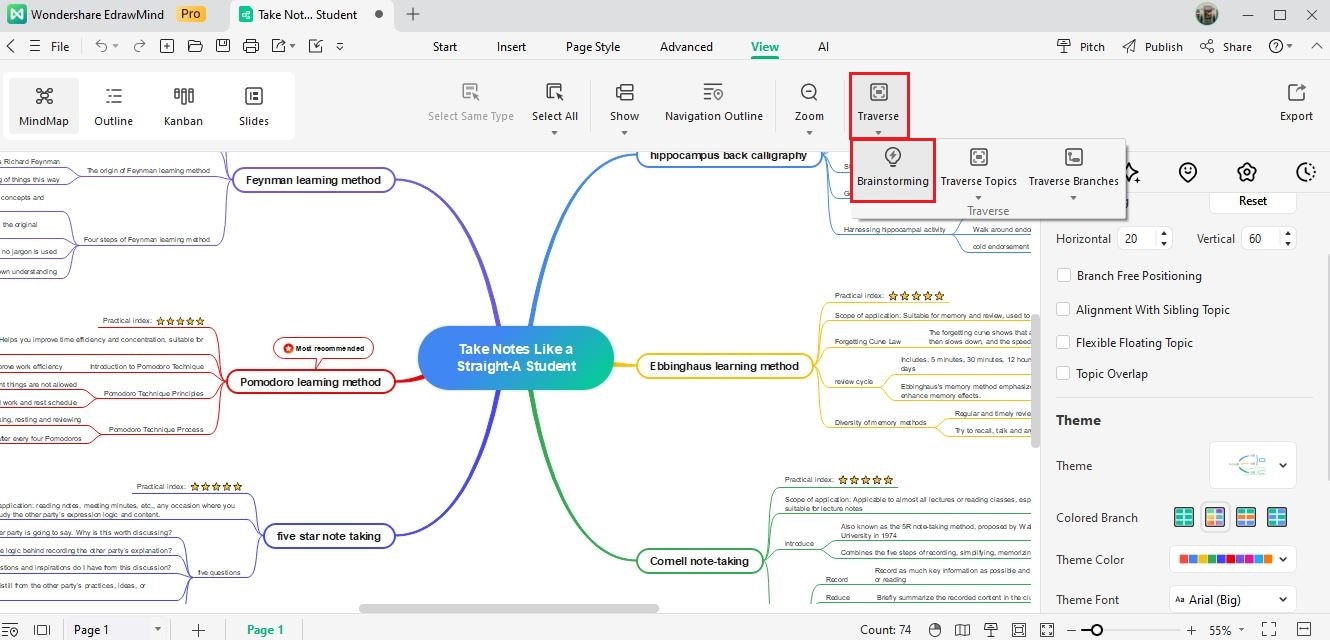Open the Theme dropdown
1330x640 pixels.
[x=1253, y=465]
